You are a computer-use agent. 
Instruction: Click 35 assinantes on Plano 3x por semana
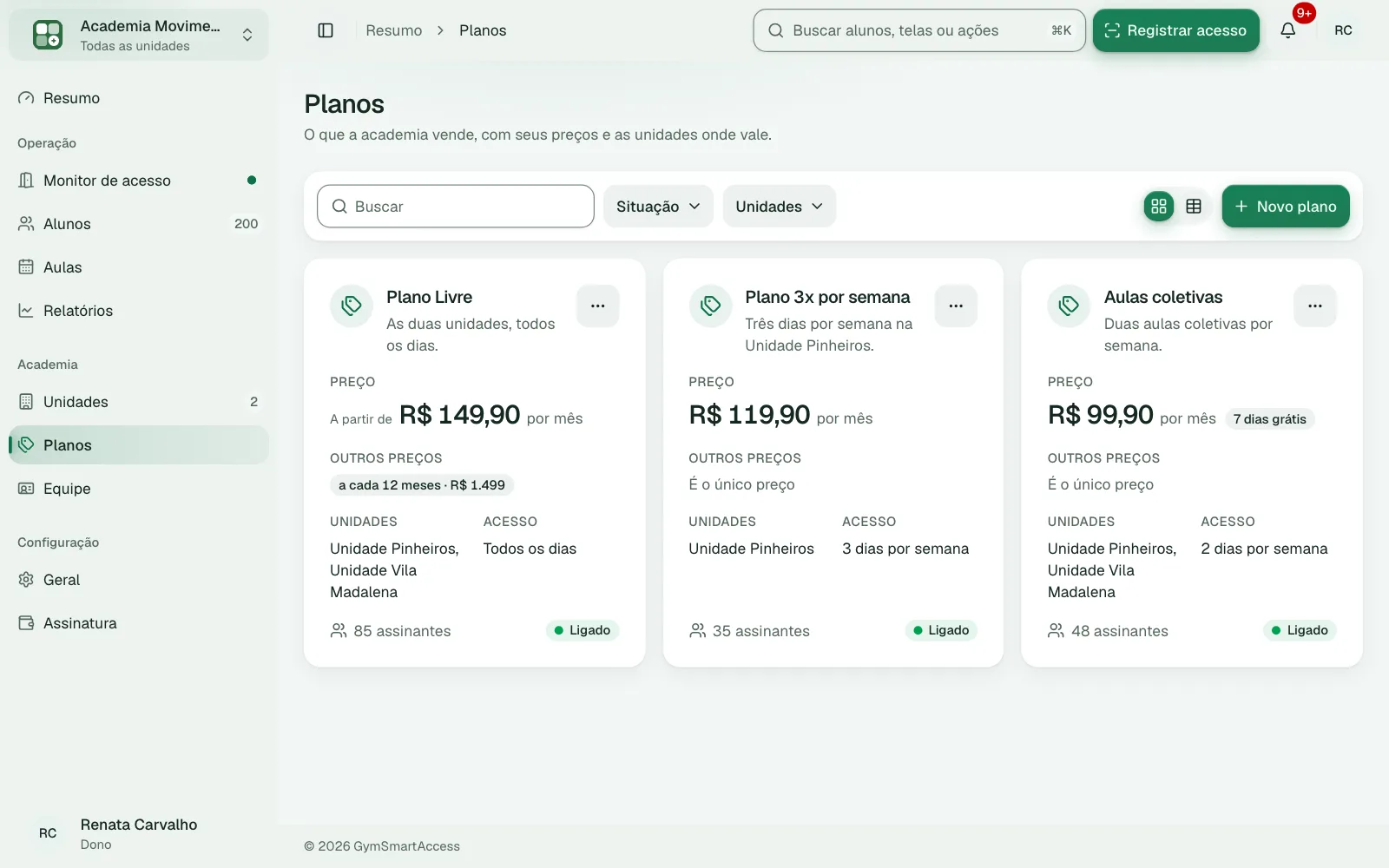pos(749,631)
